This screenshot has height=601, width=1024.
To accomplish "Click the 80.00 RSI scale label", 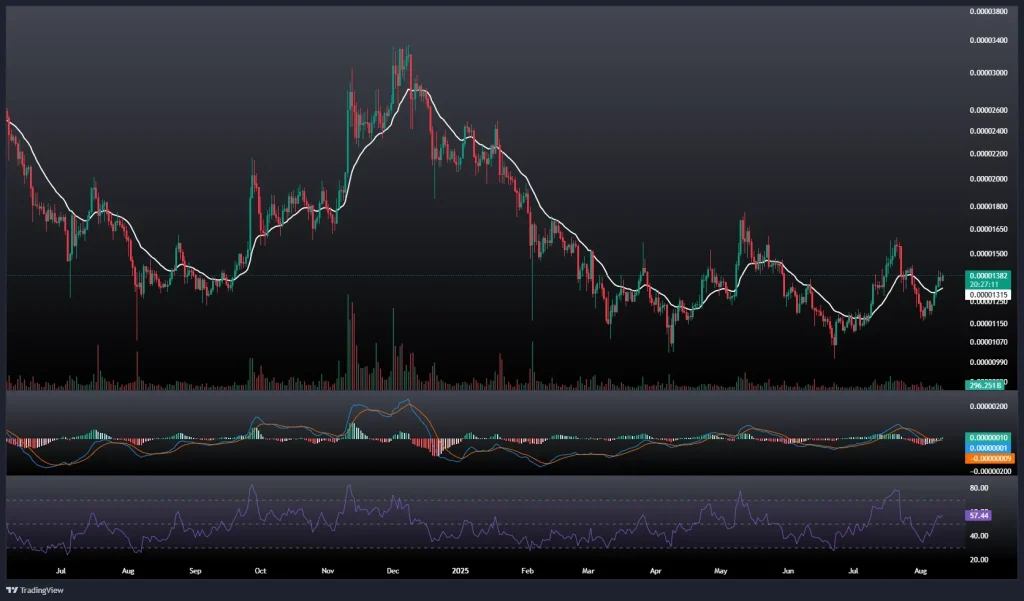I will pyautogui.click(x=978, y=488).
